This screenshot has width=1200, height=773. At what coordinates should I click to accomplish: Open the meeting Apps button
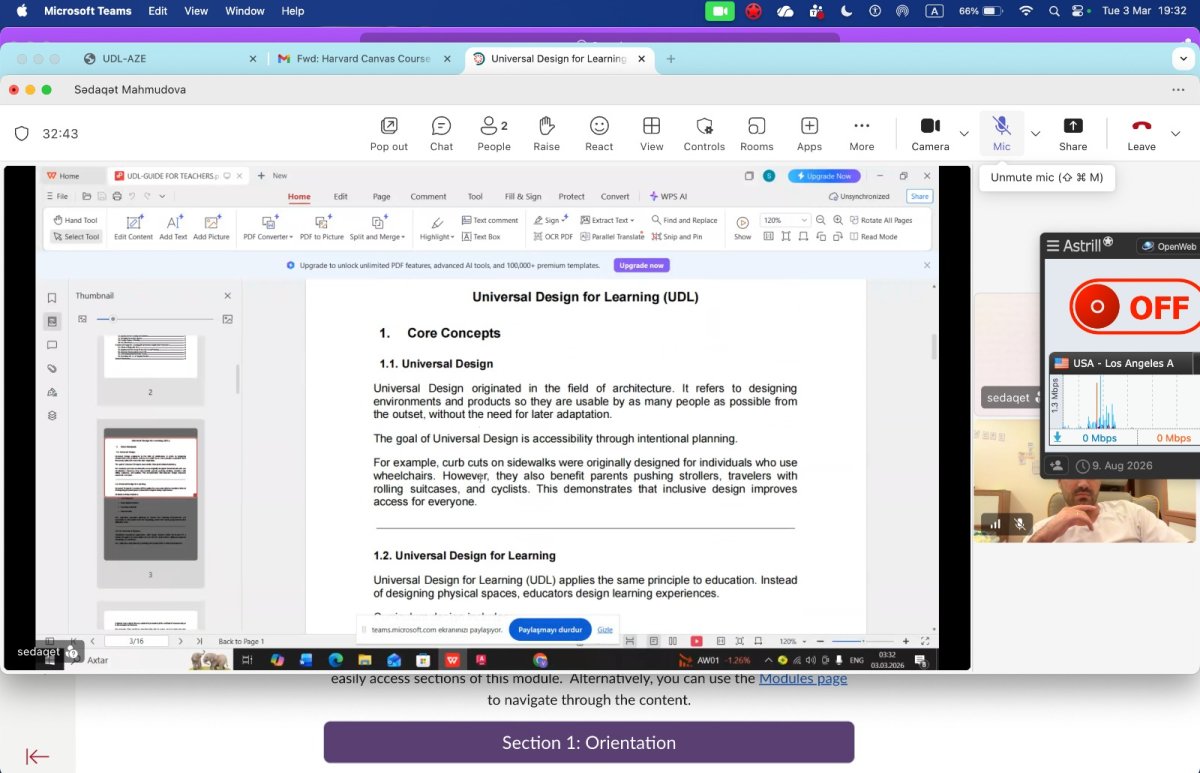(x=809, y=134)
